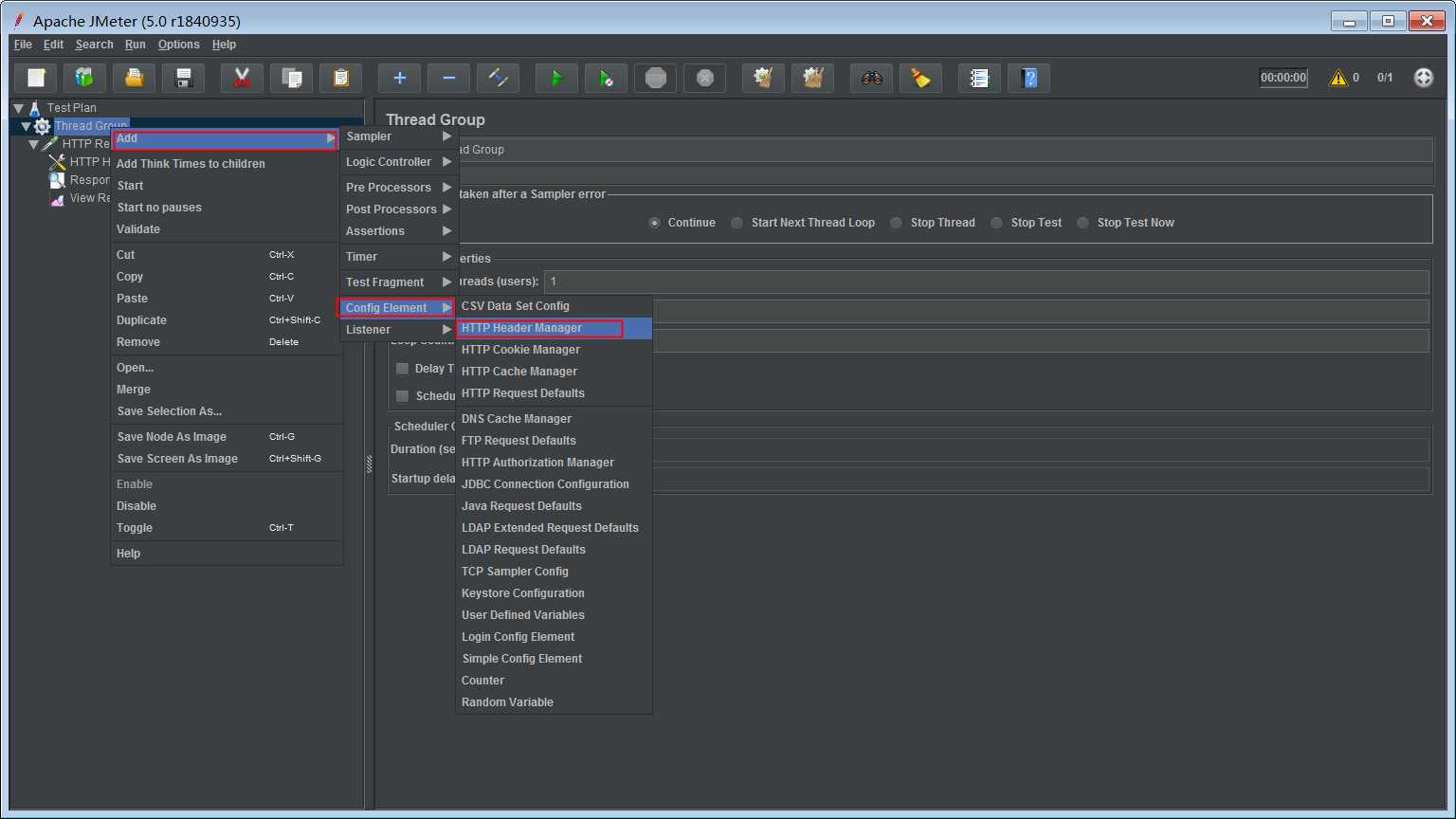Screen dimensions: 1456x819
Task: Click the Cut scissors toolbar icon
Action: pyautogui.click(x=242, y=78)
